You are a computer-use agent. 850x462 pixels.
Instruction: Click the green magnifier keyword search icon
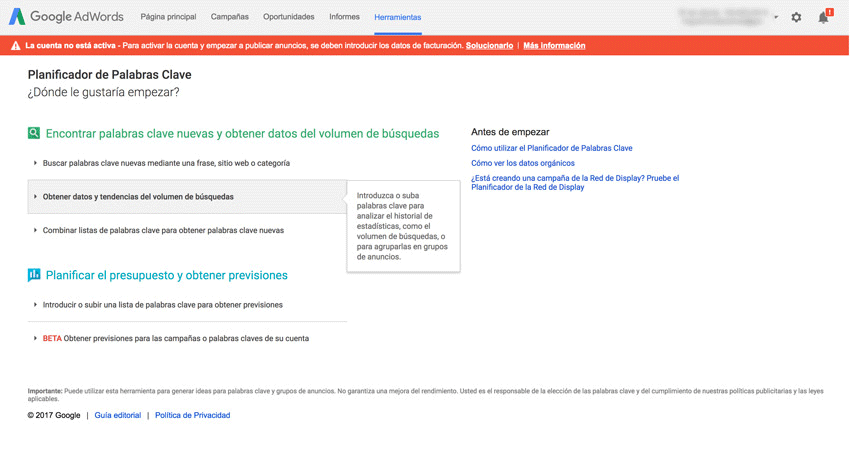[34, 133]
